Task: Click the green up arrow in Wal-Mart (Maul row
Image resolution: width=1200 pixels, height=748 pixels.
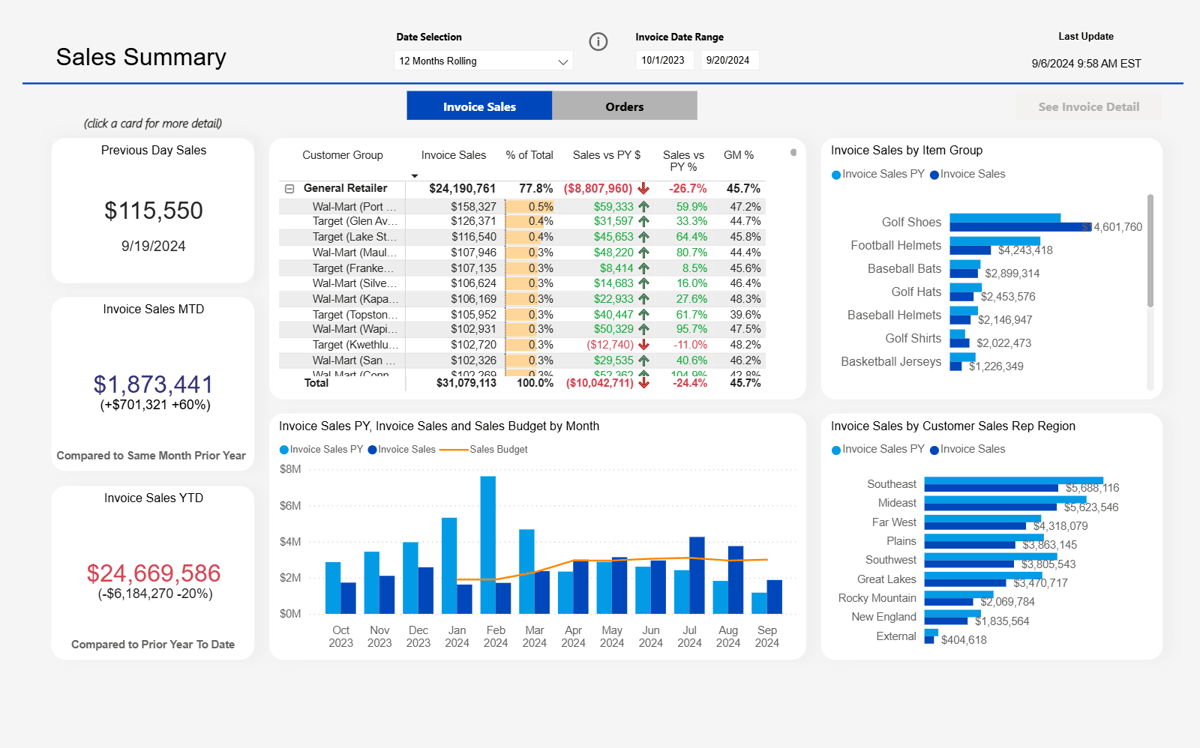Action: coord(643,253)
